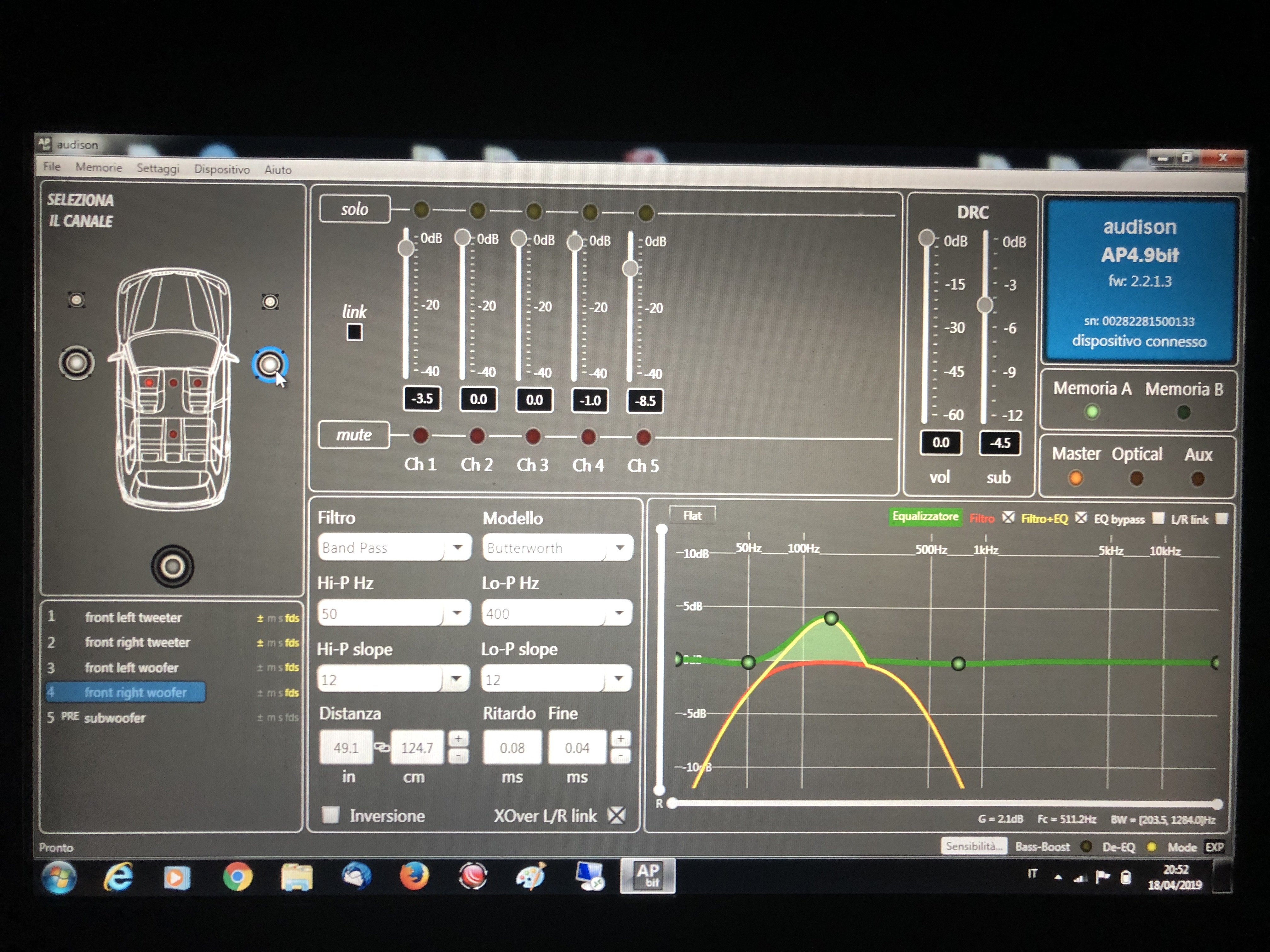The image size is (1270, 952).
Task: Toggle the Bass-Boost indicator
Action: point(1086,847)
